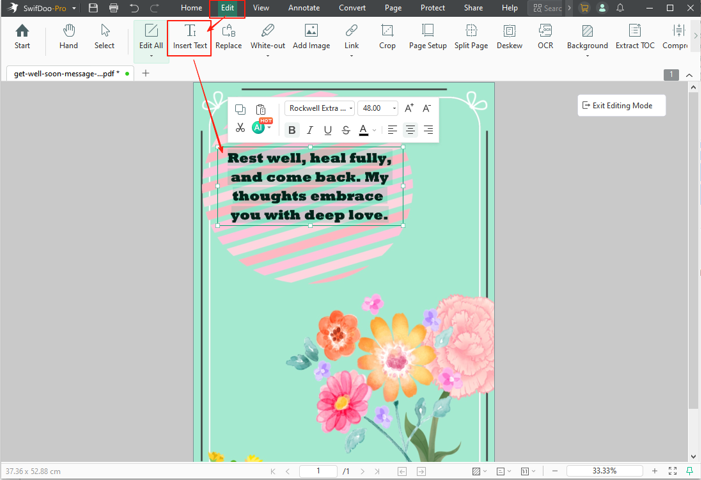
Task: Click the Add Image tool
Action: (x=311, y=37)
